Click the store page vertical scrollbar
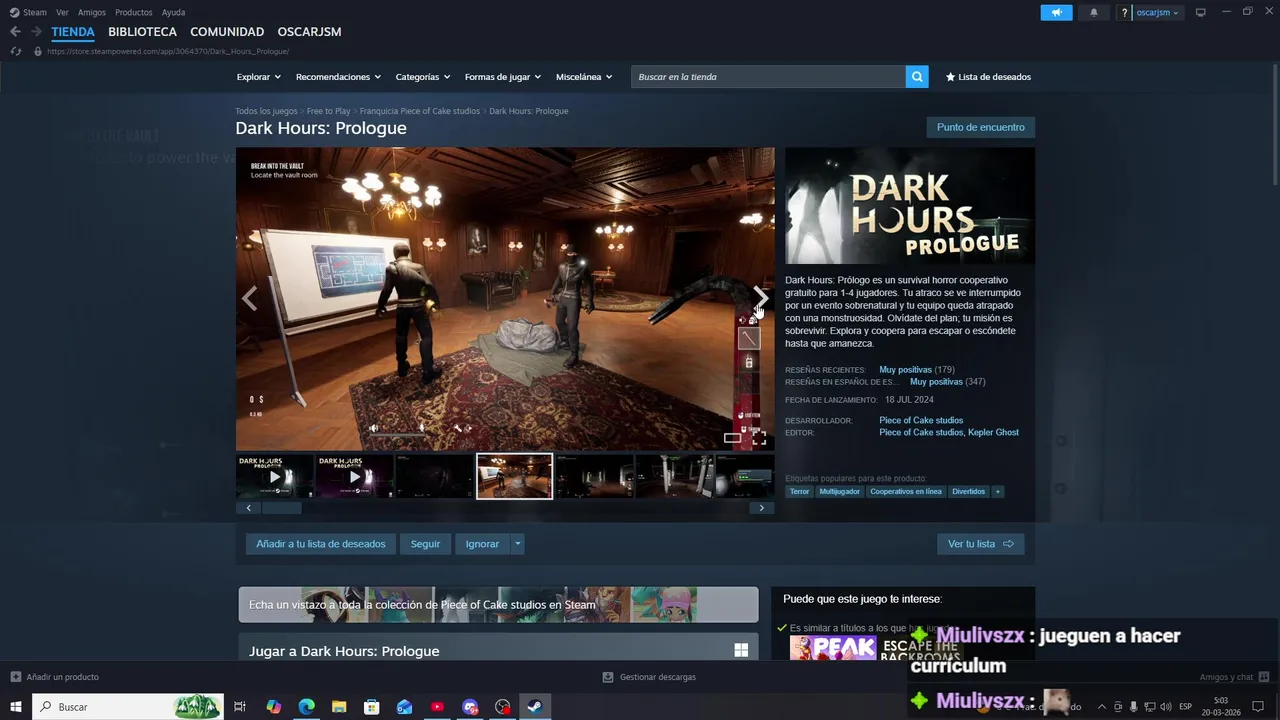Image resolution: width=1280 pixels, height=720 pixels. coord(1274,125)
